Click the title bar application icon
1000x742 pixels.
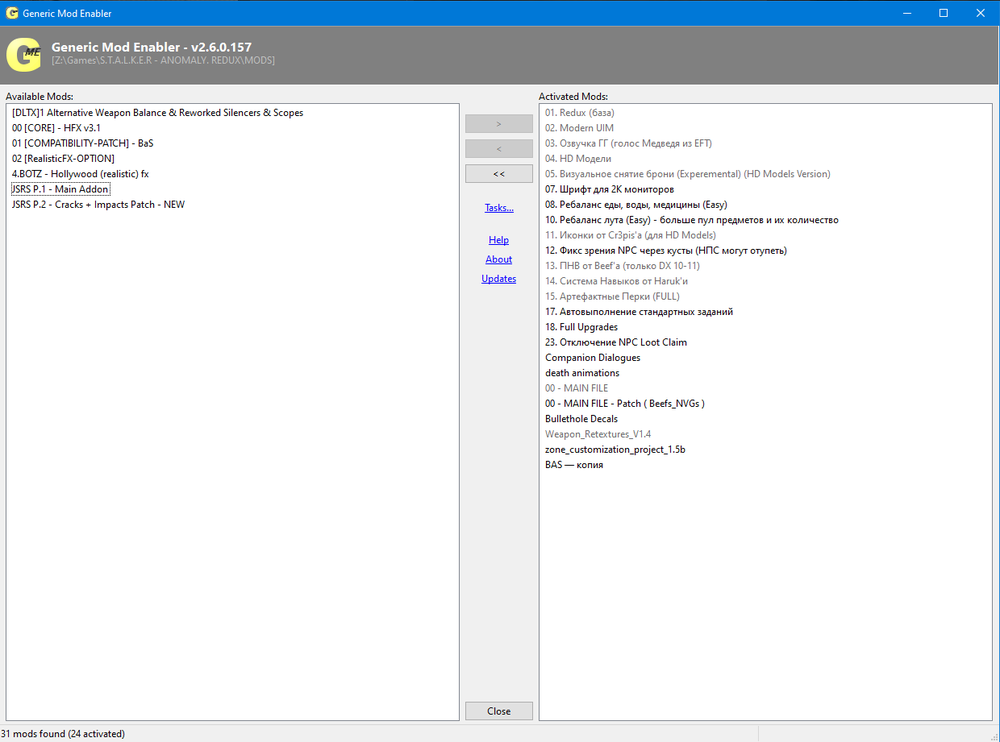[x=11, y=13]
